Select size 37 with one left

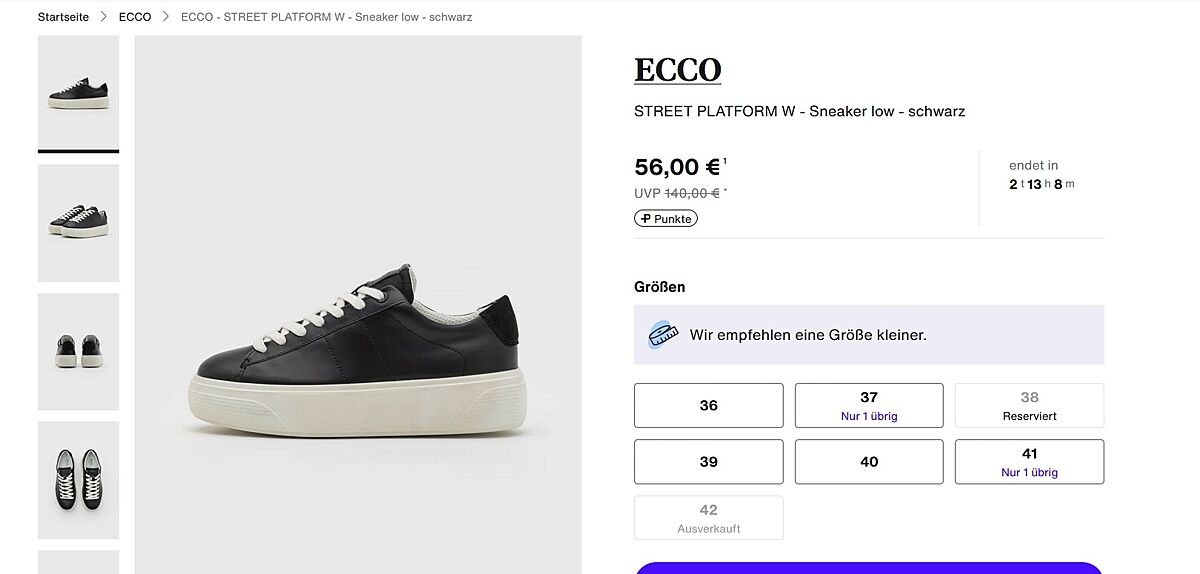pyautogui.click(x=869, y=405)
